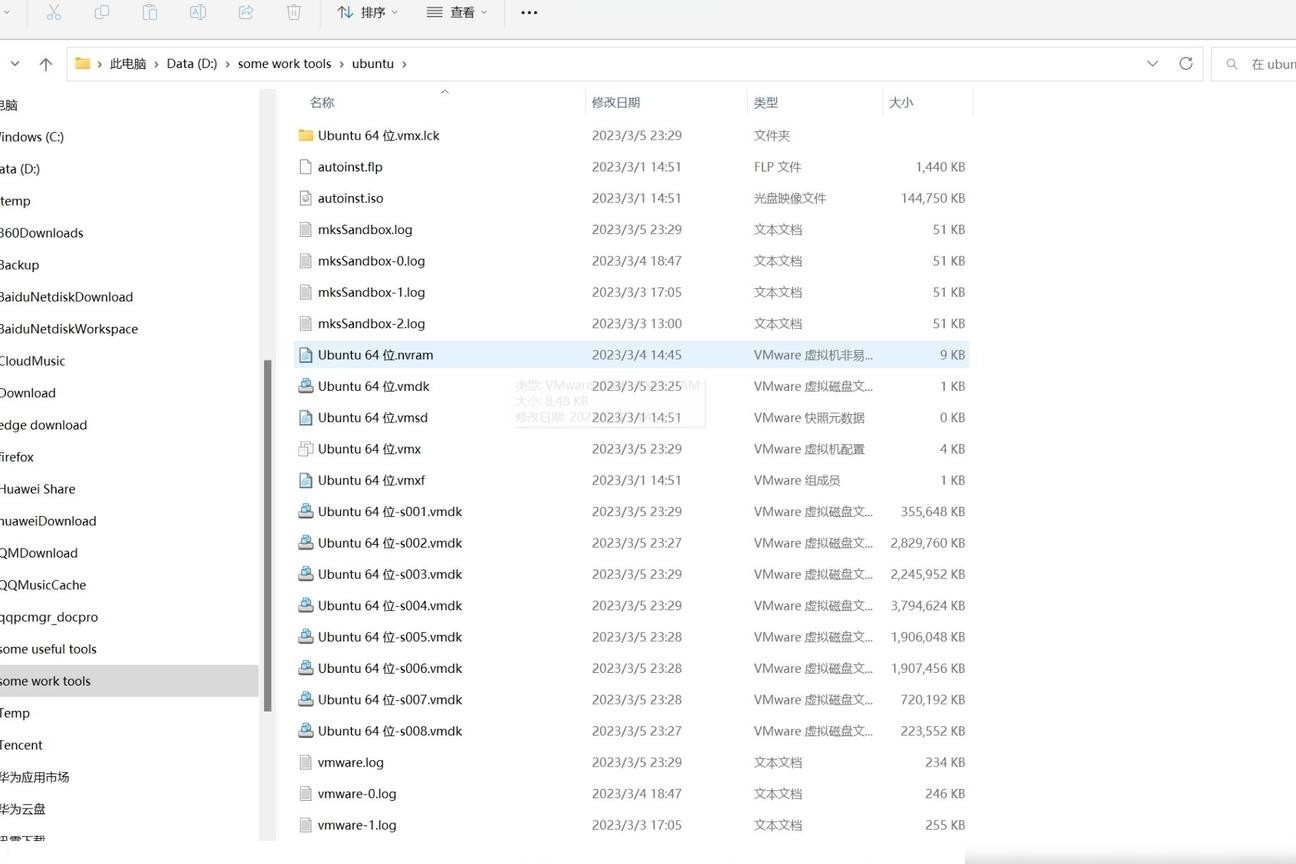Click the Paste clipboard icon in toolbar
1296x864 pixels.
[150, 12]
